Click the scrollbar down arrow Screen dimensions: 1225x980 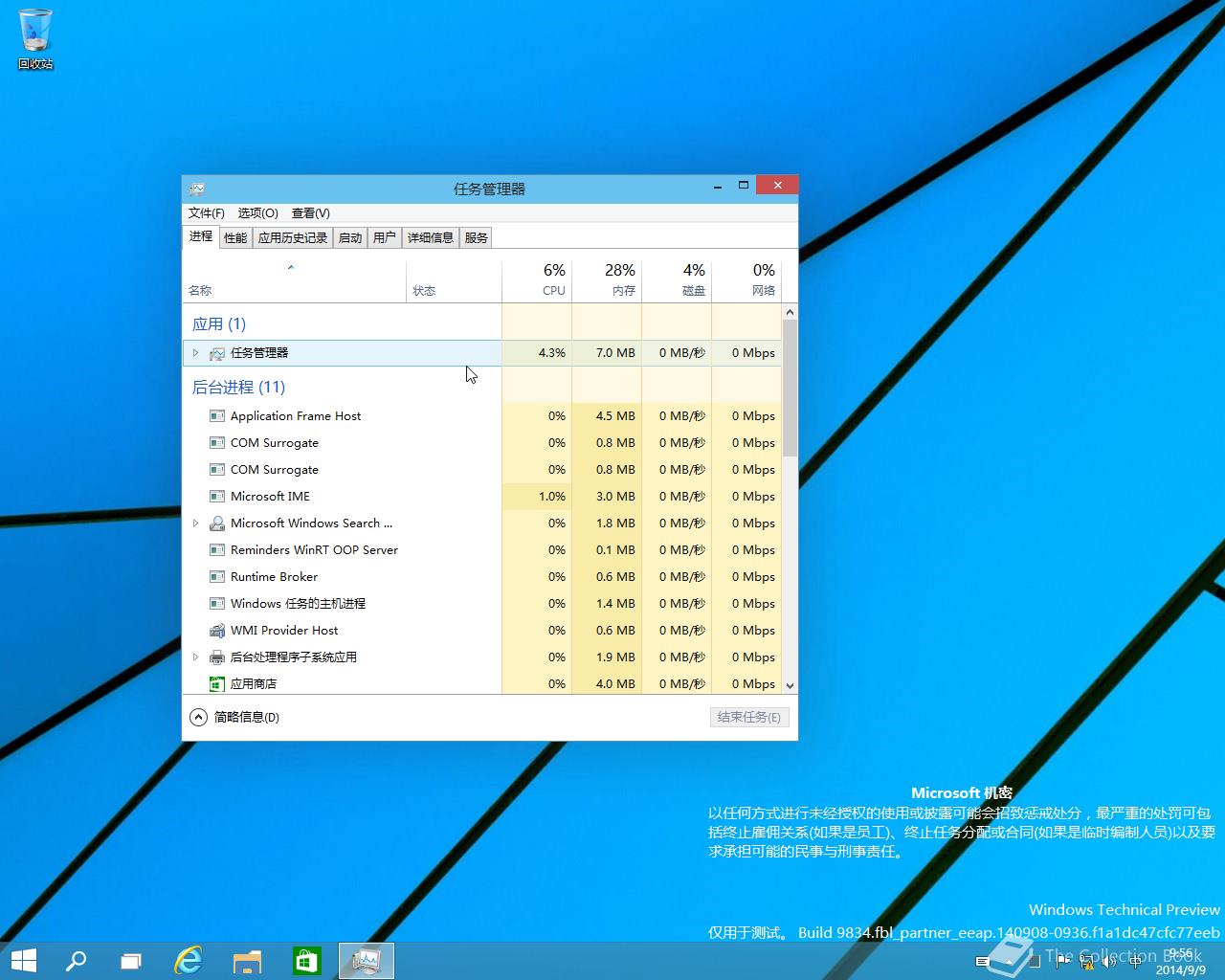(x=790, y=685)
